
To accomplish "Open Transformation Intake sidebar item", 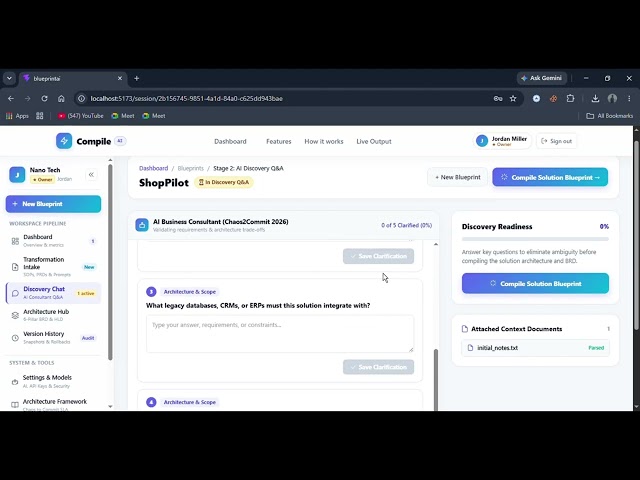I will coord(53,267).
